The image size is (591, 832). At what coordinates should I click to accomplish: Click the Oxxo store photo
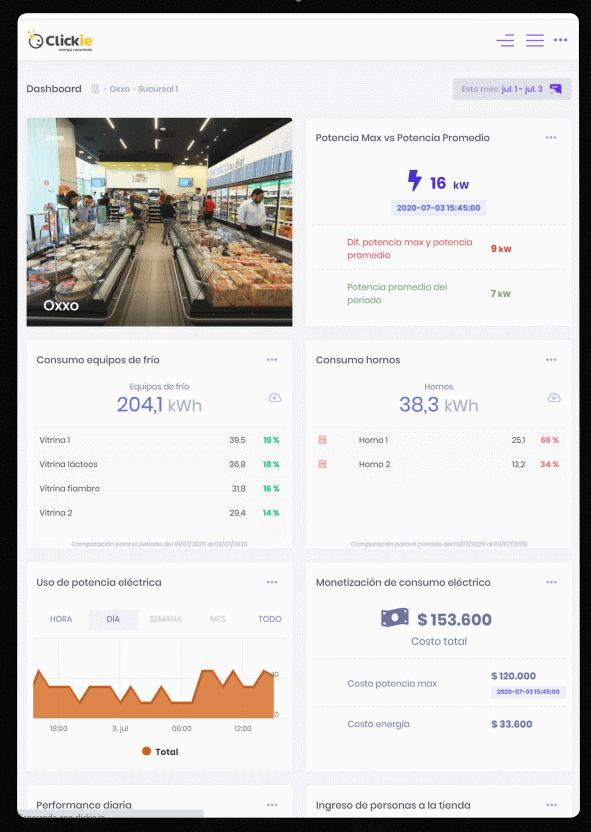(159, 222)
